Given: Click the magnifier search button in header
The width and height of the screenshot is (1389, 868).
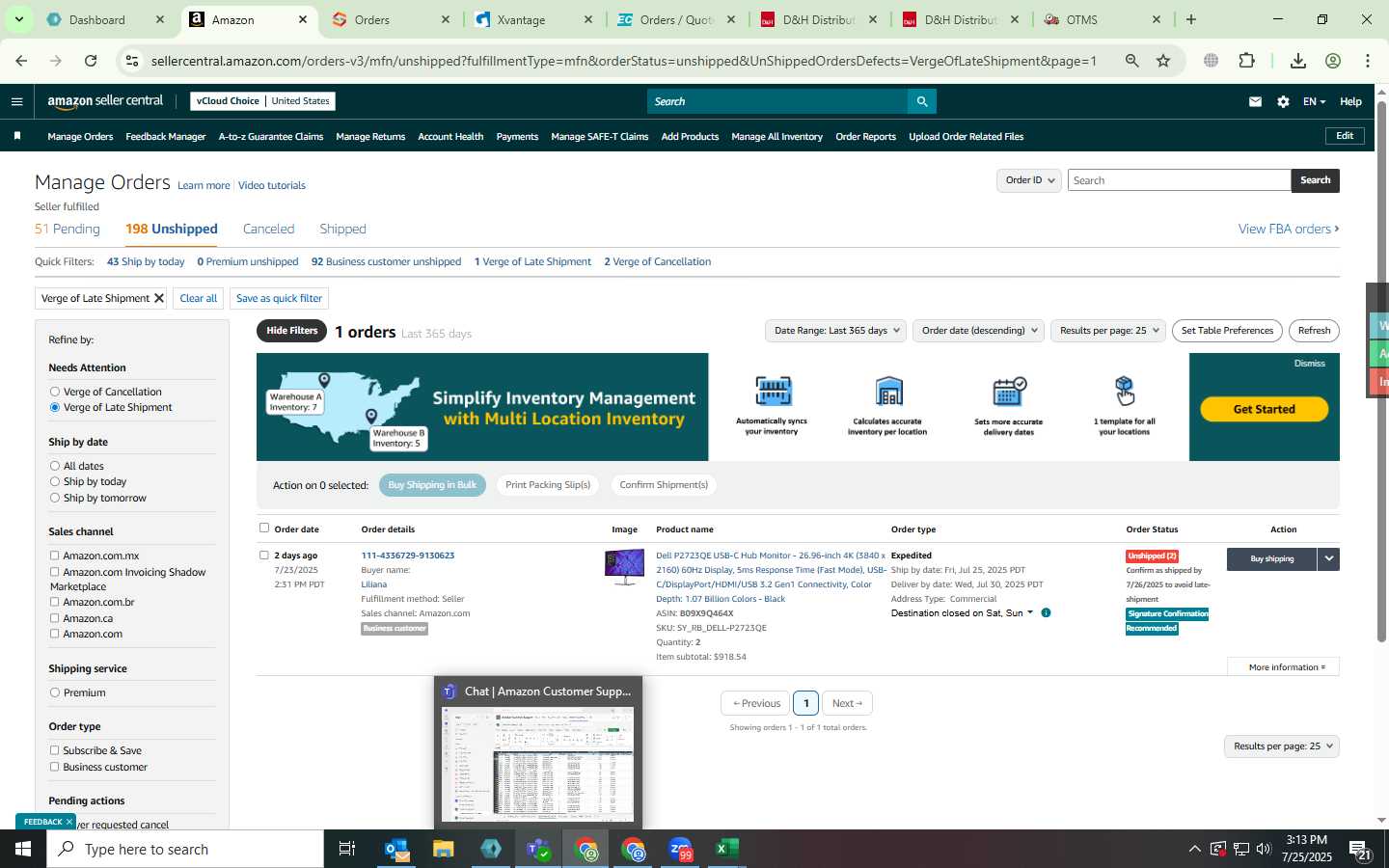Looking at the screenshot, I should pyautogui.click(x=921, y=101).
